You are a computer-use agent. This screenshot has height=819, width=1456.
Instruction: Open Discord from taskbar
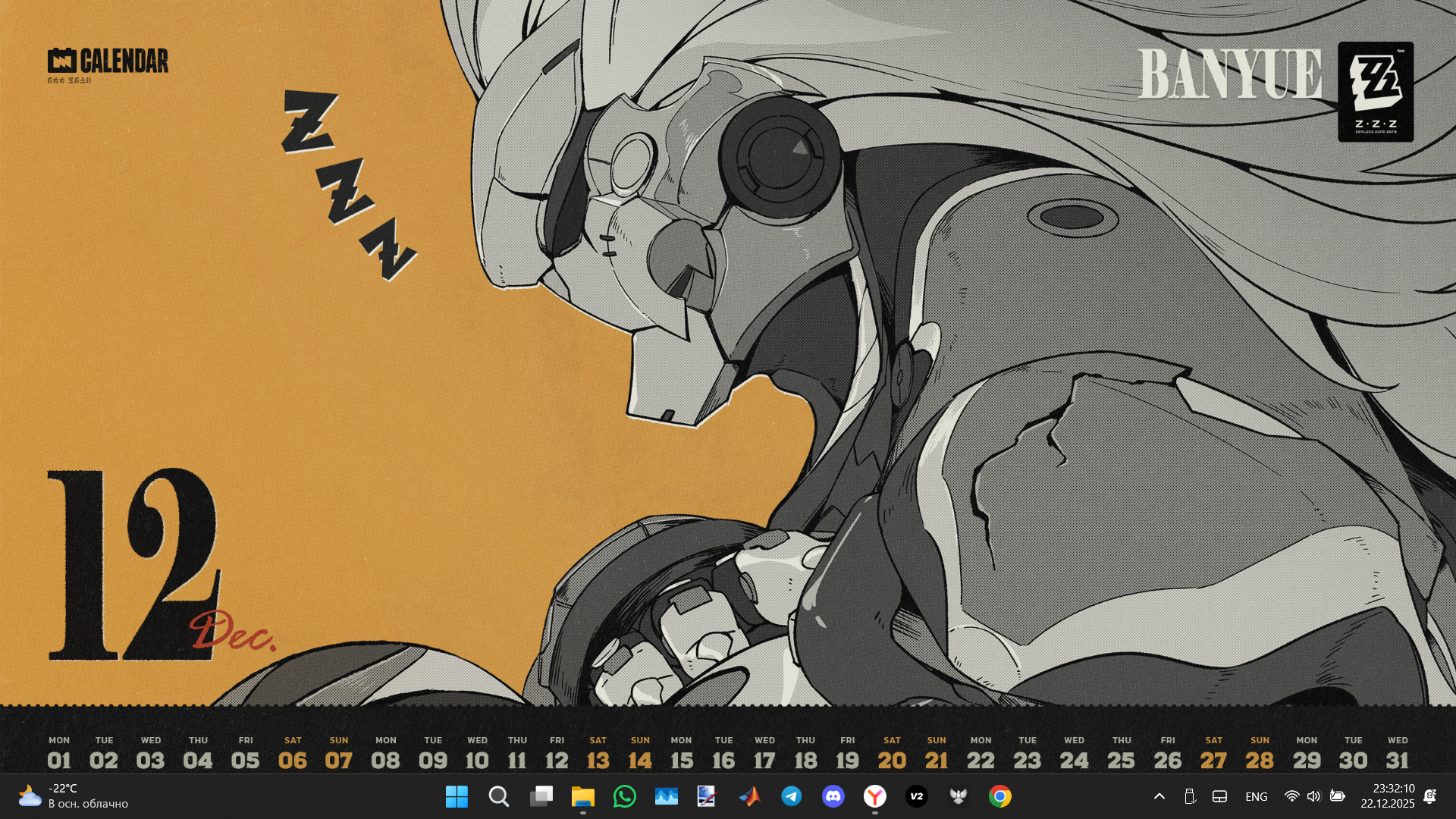pyautogui.click(x=833, y=796)
